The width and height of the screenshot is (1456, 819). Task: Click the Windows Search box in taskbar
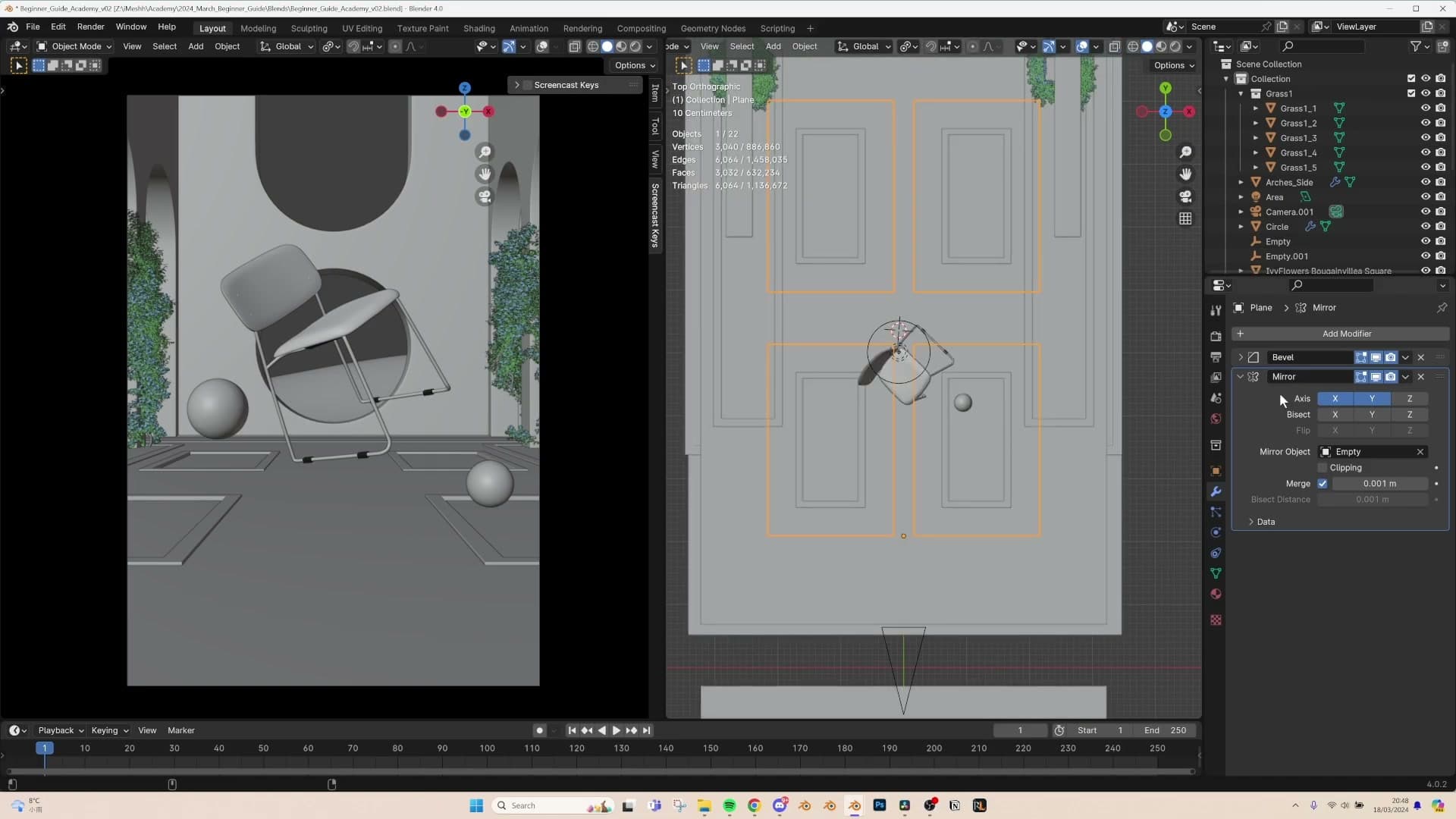pyautogui.click(x=554, y=806)
